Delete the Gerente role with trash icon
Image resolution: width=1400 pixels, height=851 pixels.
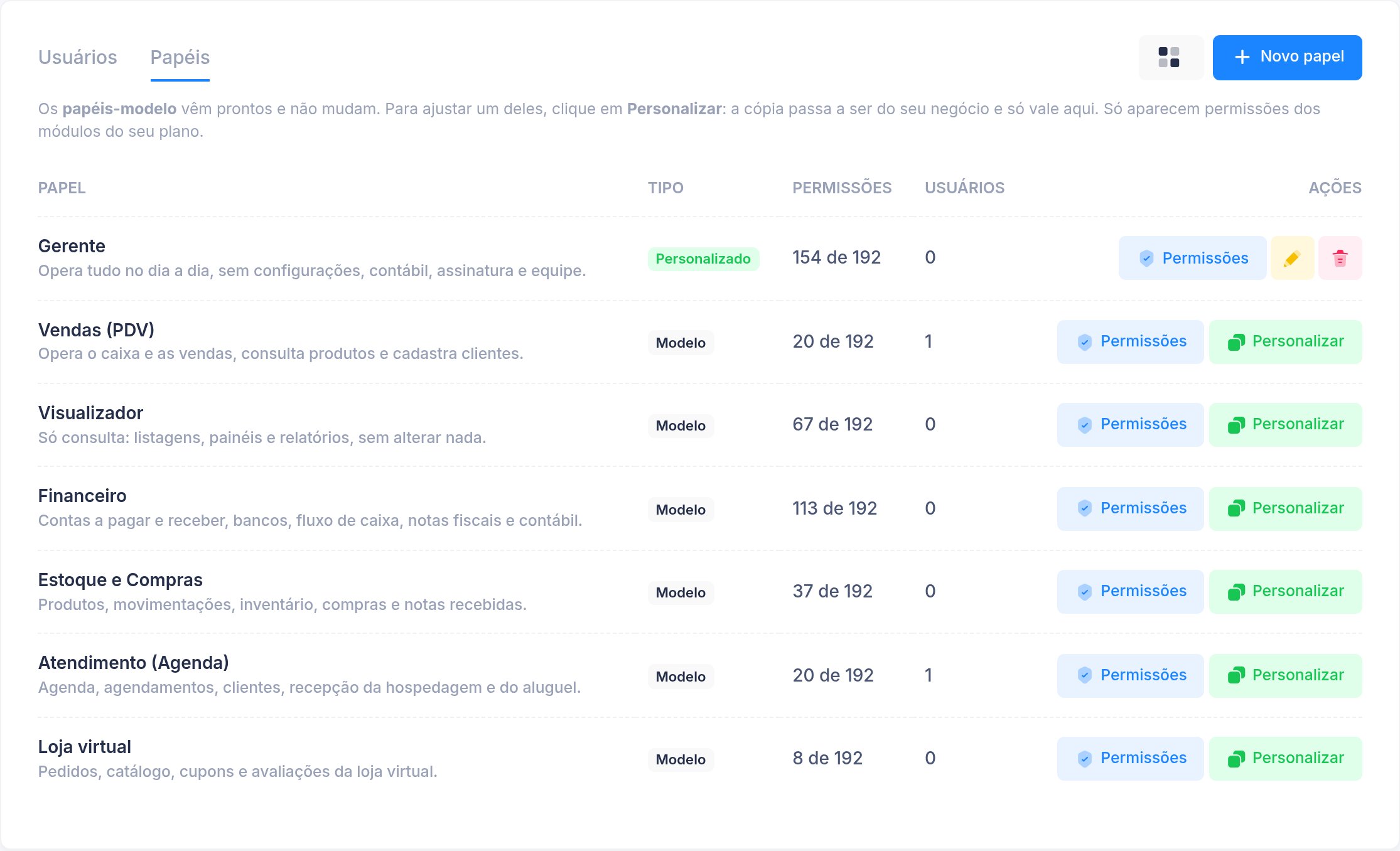point(1340,258)
